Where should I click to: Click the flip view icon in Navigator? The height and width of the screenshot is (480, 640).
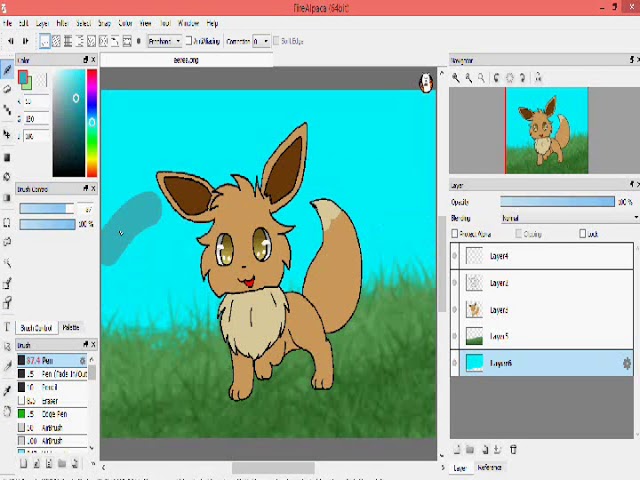(x=538, y=78)
